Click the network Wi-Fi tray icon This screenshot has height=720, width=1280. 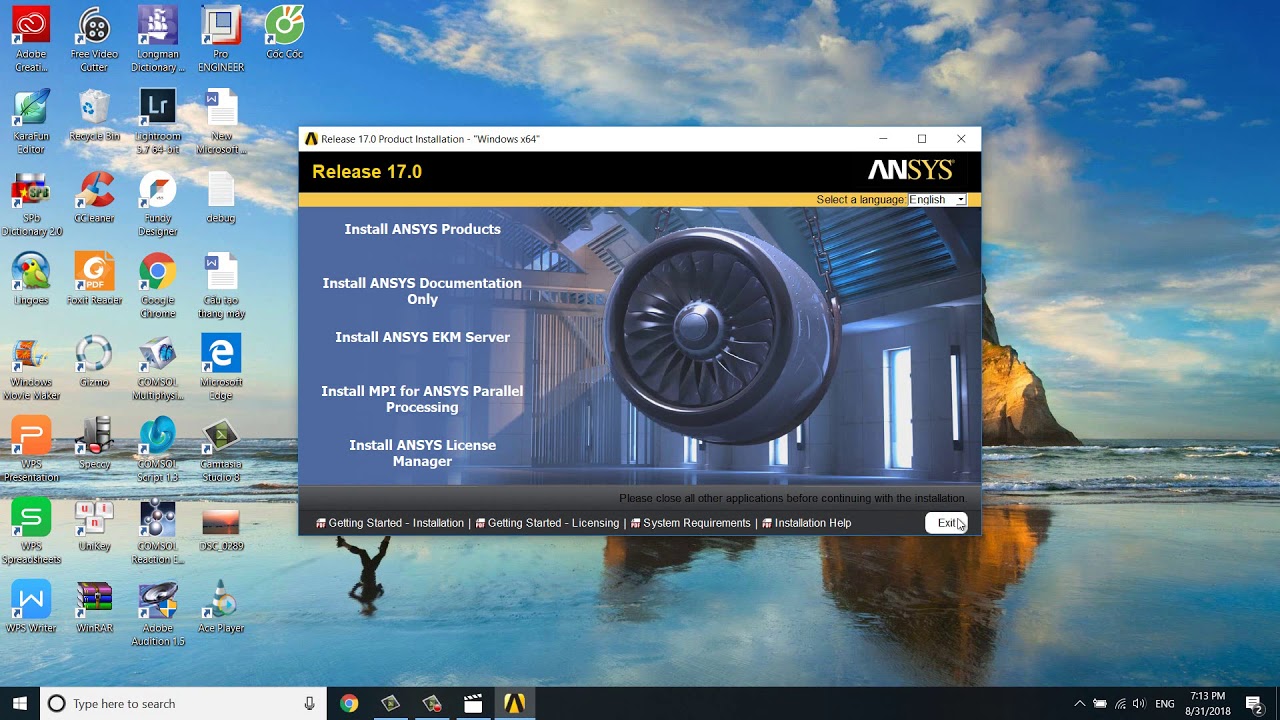click(x=1120, y=704)
